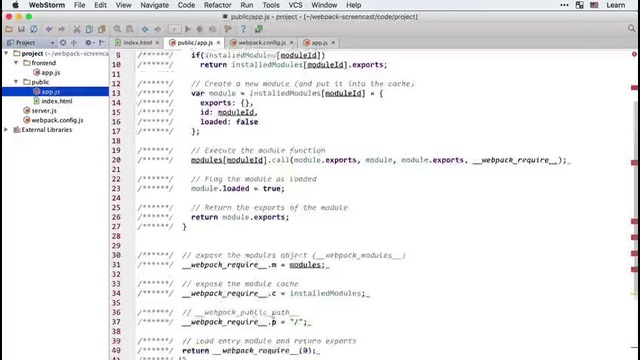Click the error indicator atop the editor stripe

pos(634,54)
